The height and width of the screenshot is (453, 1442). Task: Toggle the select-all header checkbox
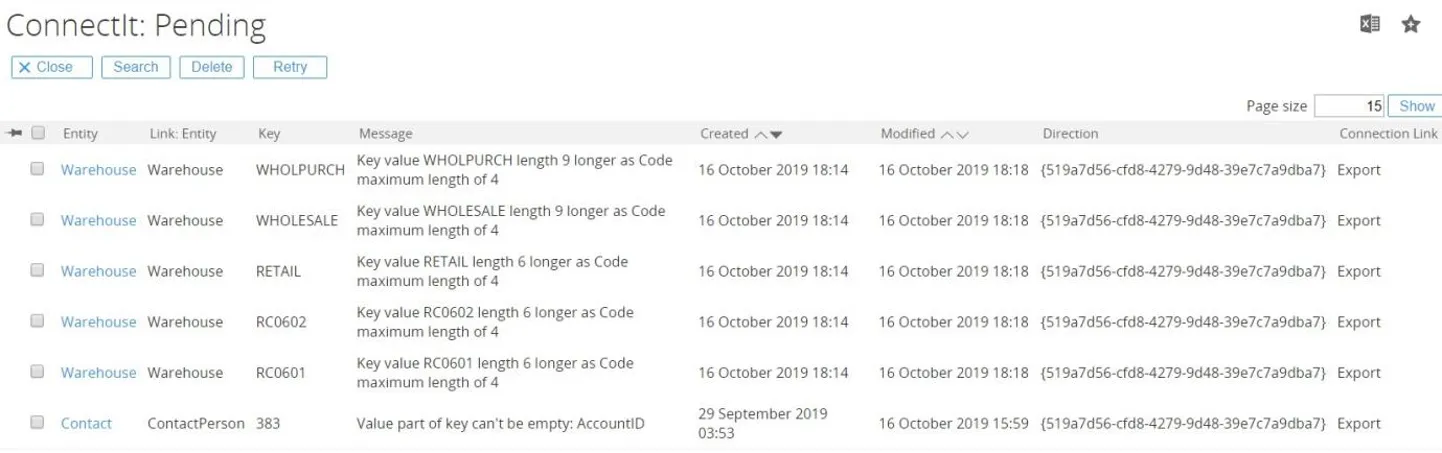38,133
